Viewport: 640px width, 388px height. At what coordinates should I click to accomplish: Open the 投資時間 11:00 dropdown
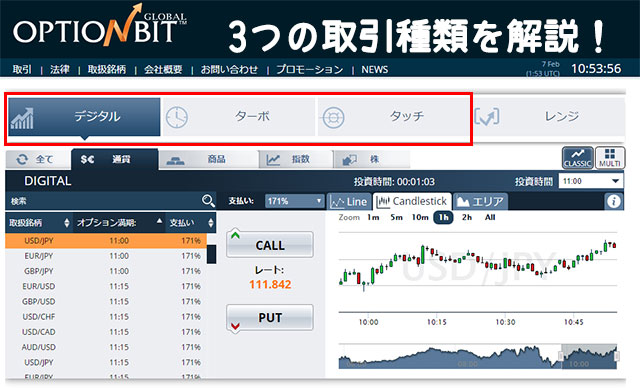pos(591,181)
